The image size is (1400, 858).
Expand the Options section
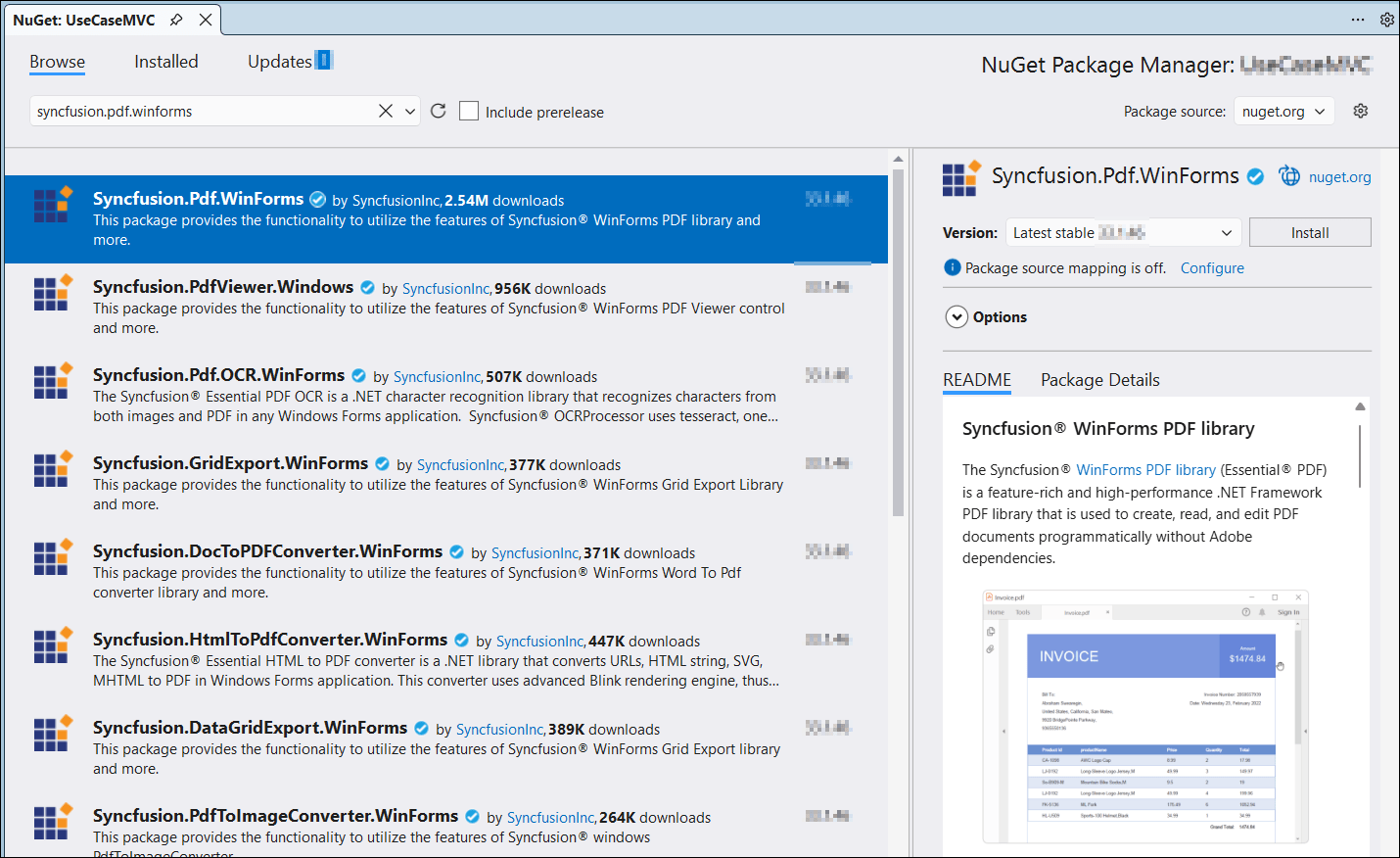tap(957, 316)
